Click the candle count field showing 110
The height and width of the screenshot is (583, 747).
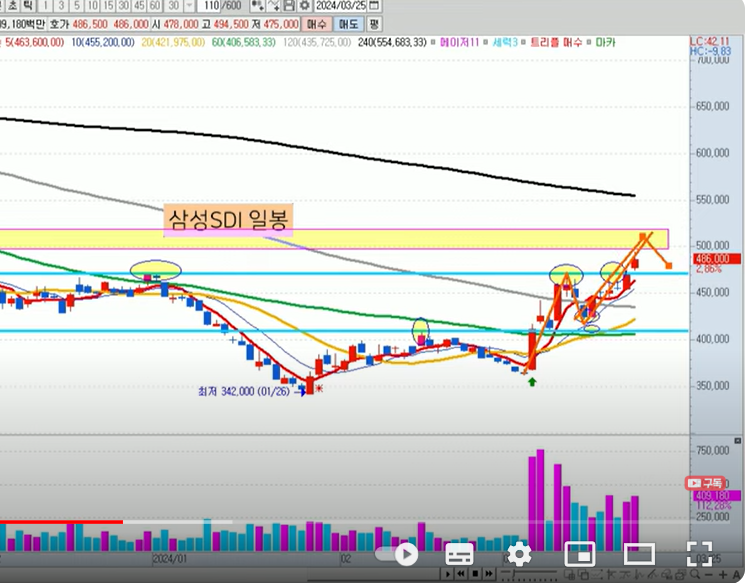coord(209,5)
